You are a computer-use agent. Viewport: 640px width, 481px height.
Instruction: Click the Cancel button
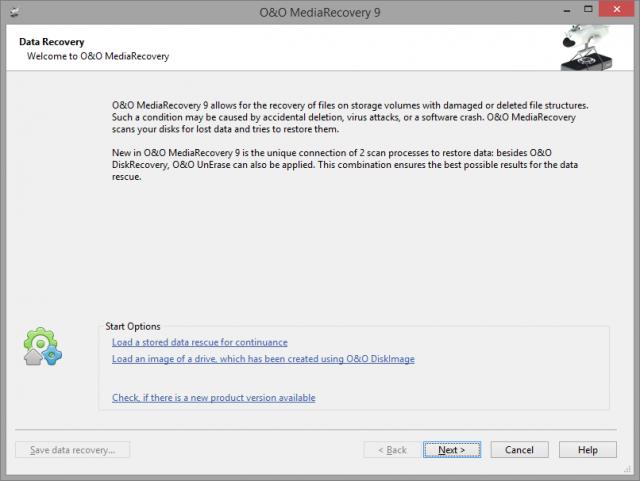click(519, 450)
